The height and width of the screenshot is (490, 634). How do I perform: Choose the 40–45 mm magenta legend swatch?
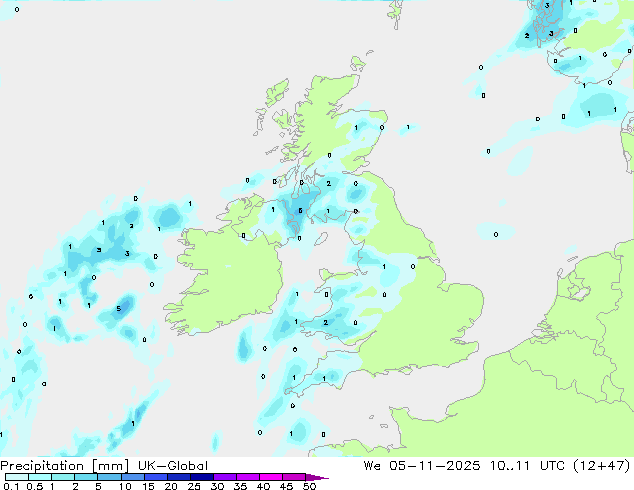click(x=271, y=477)
